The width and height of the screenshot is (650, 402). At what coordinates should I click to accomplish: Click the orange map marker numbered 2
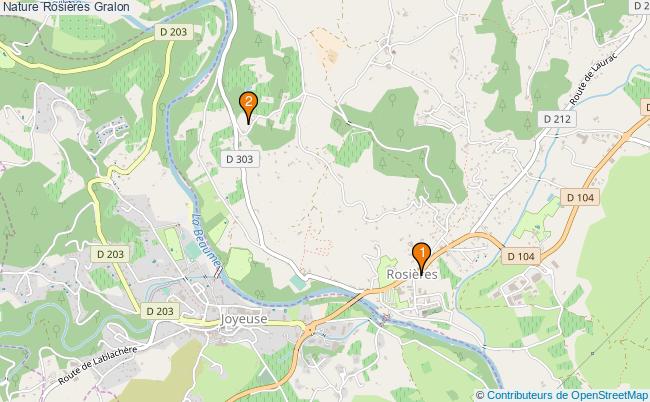coord(248,107)
